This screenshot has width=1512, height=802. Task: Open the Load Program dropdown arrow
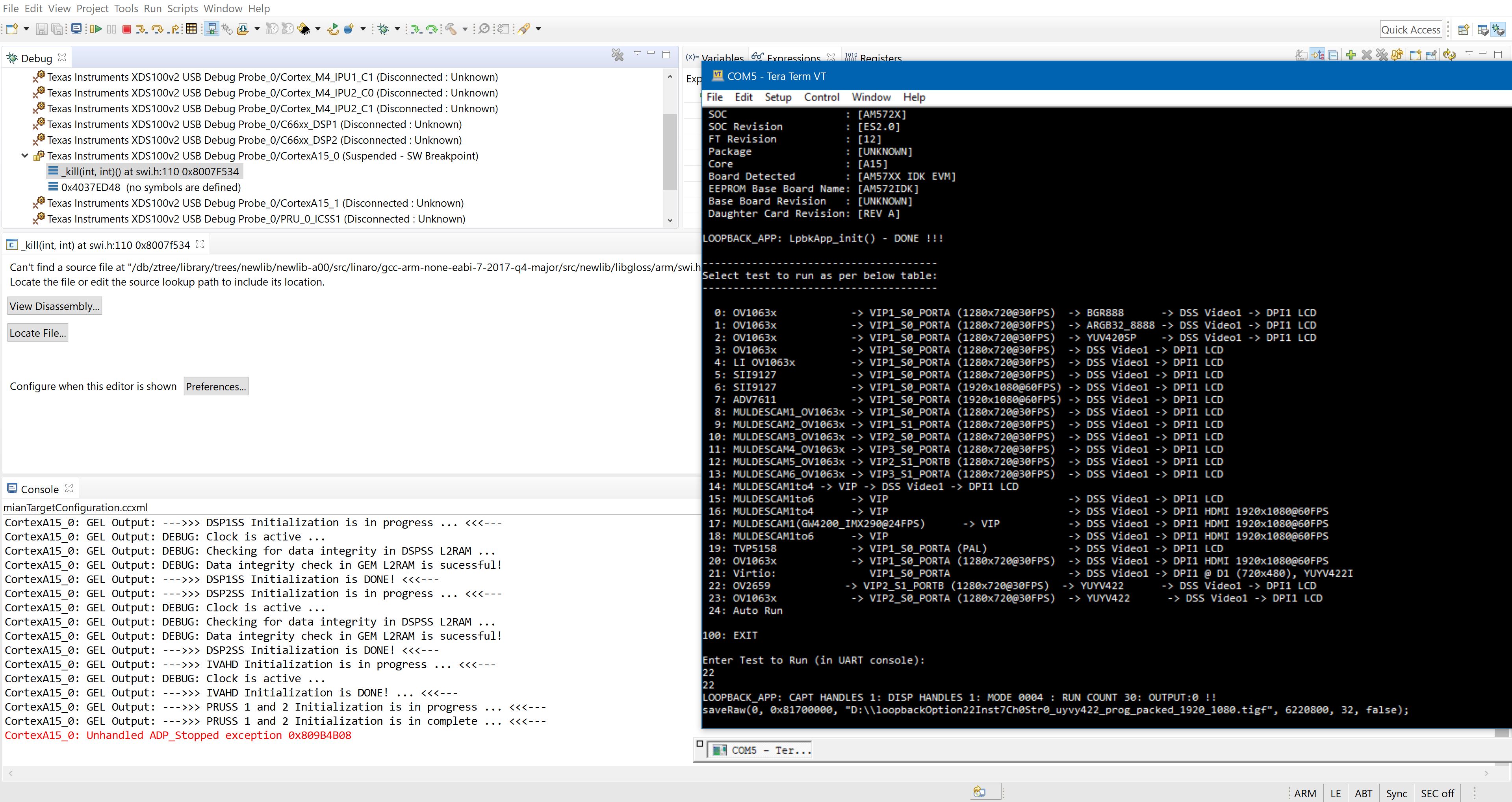[x=257, y=29]
